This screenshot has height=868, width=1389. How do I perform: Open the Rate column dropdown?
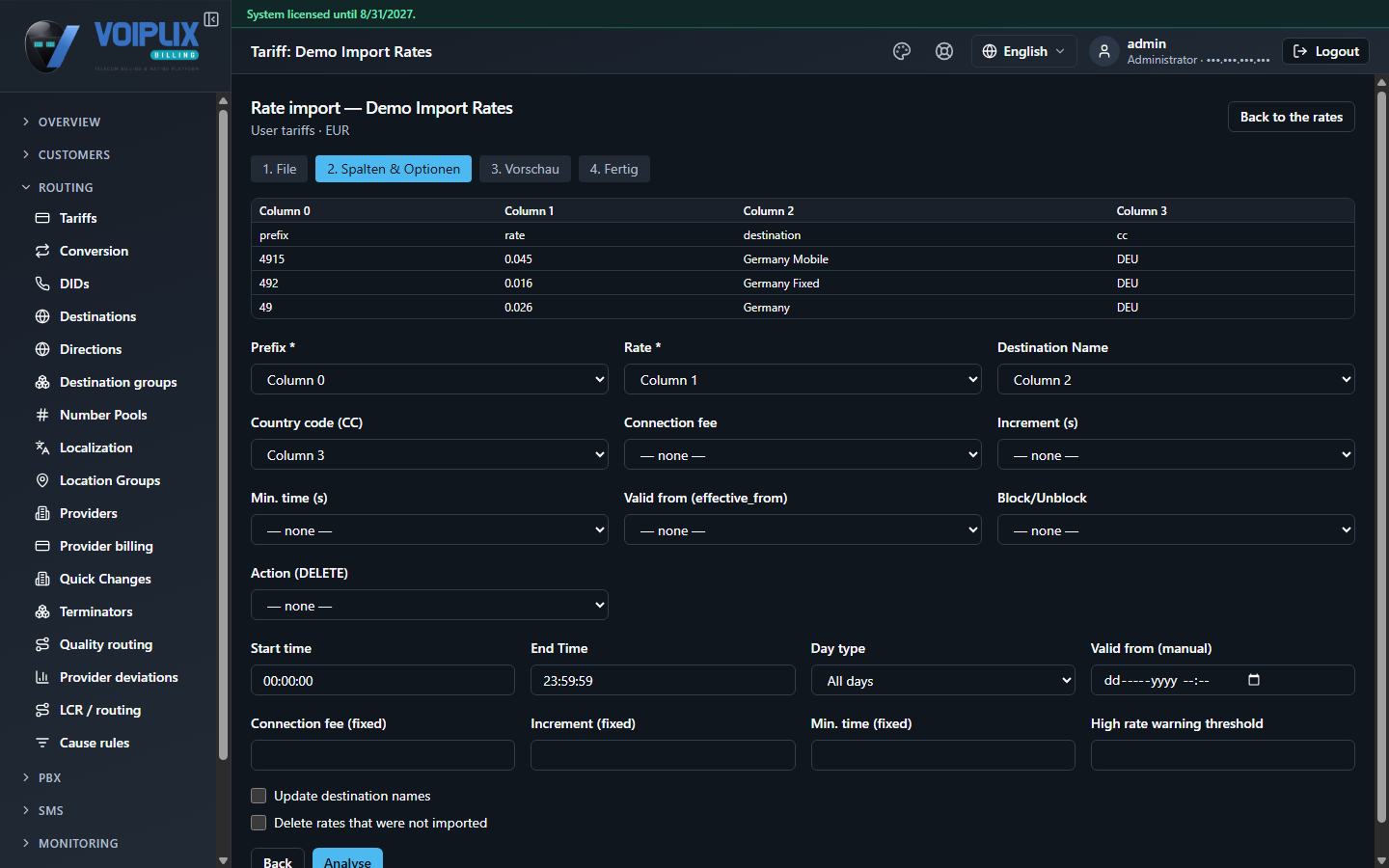pos(803,379)
